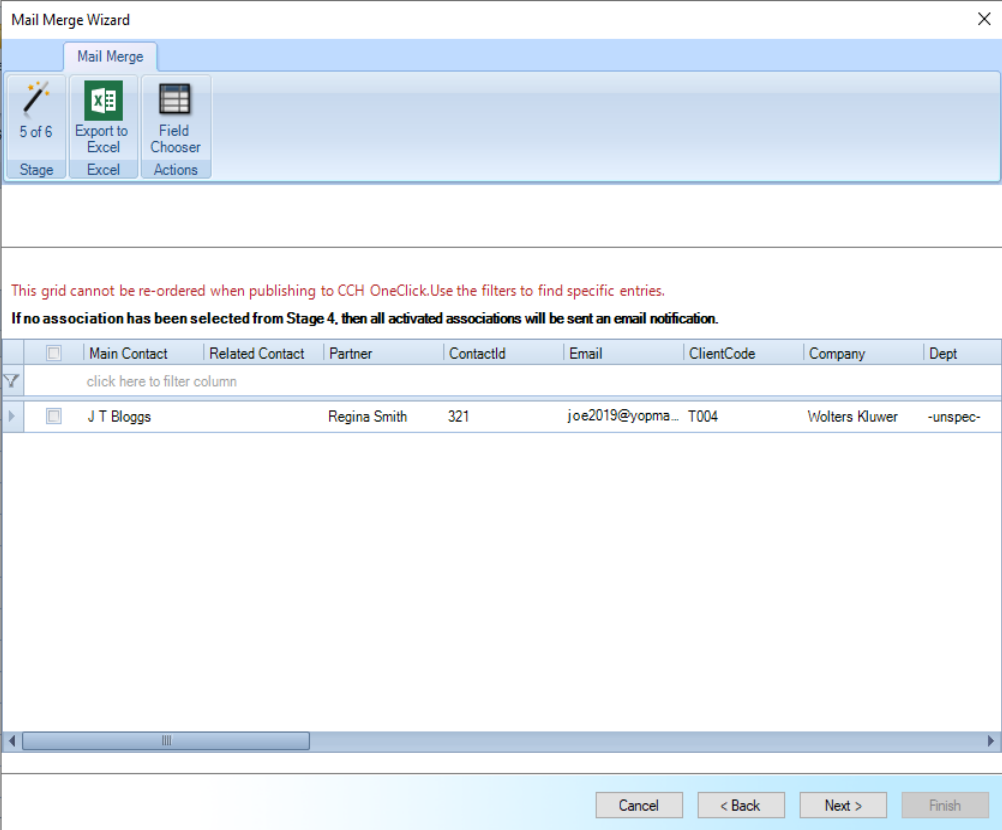This screenshot has width=1002, height=830.
Task: Expand the J T Bloggs row arrow
Action: coord(12,417)
